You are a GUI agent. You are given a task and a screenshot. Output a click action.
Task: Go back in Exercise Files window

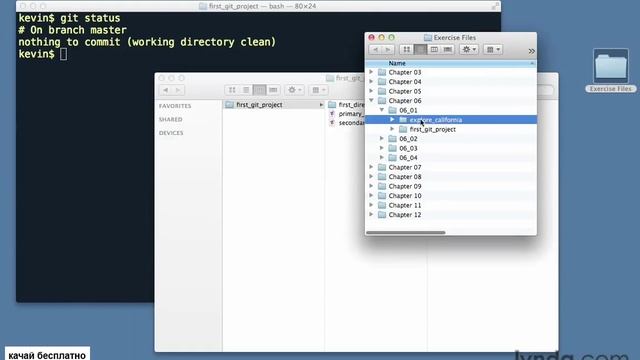click(376, 49)
